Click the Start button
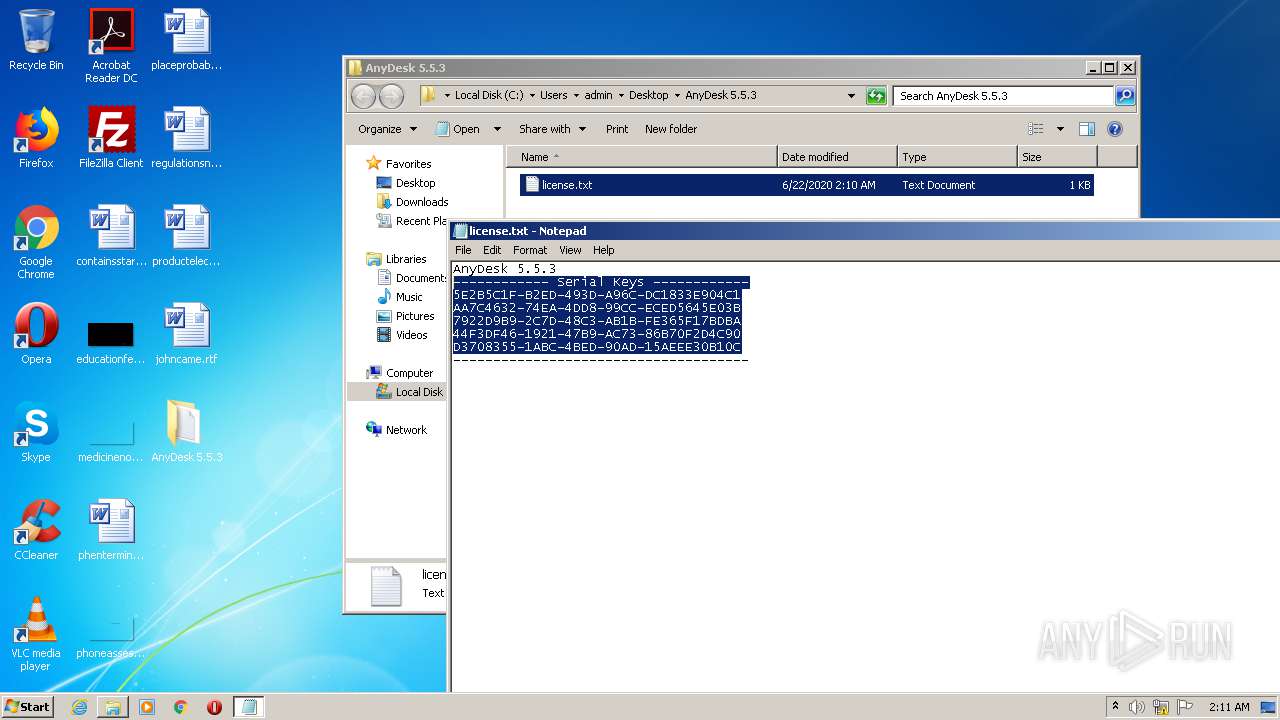The width and height of the screenshot is (1280, 720). (27, 707)
